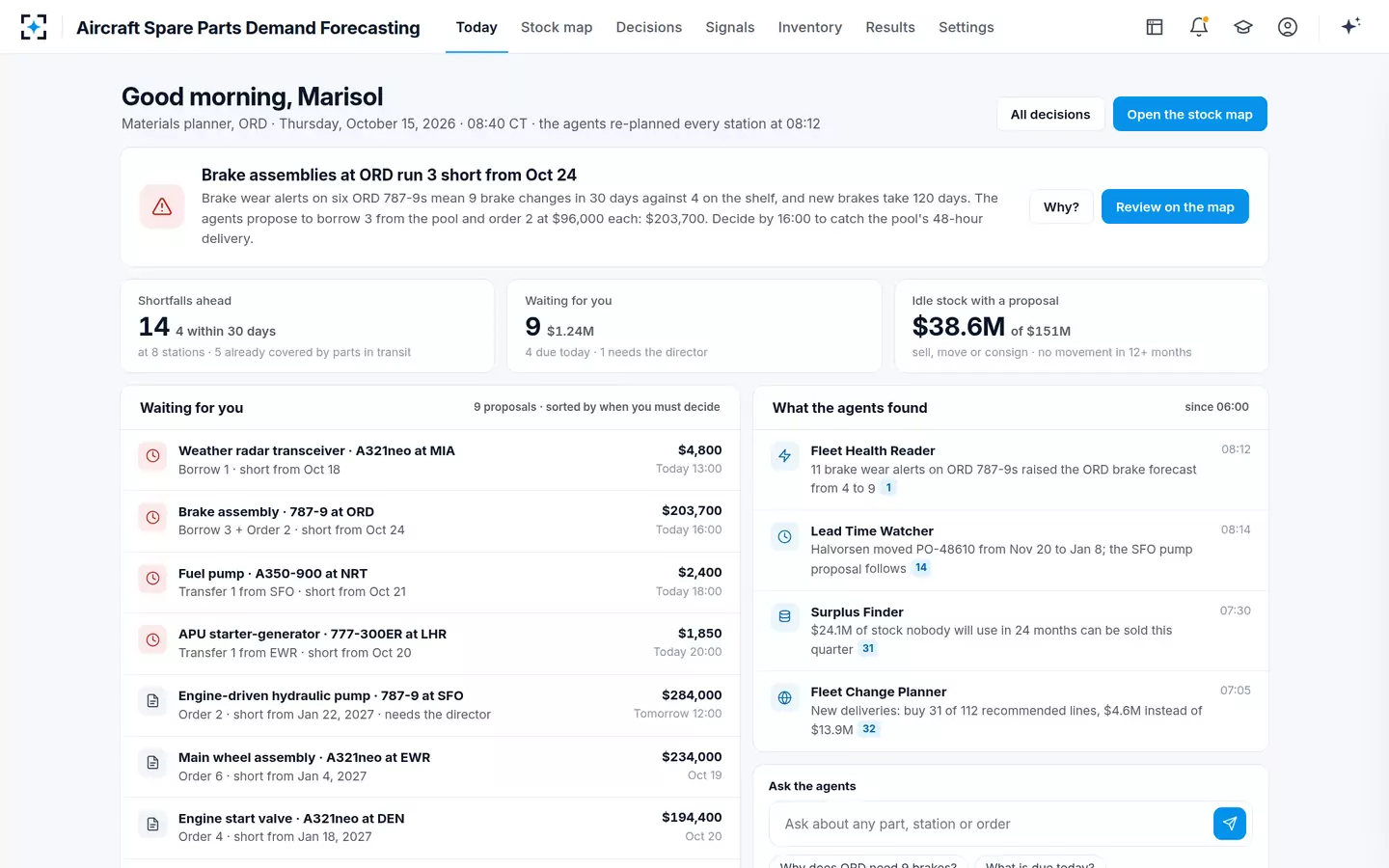1389x868 pixels.
Task: Click the brake alert warning triangle icon
Action: [162, 206]
